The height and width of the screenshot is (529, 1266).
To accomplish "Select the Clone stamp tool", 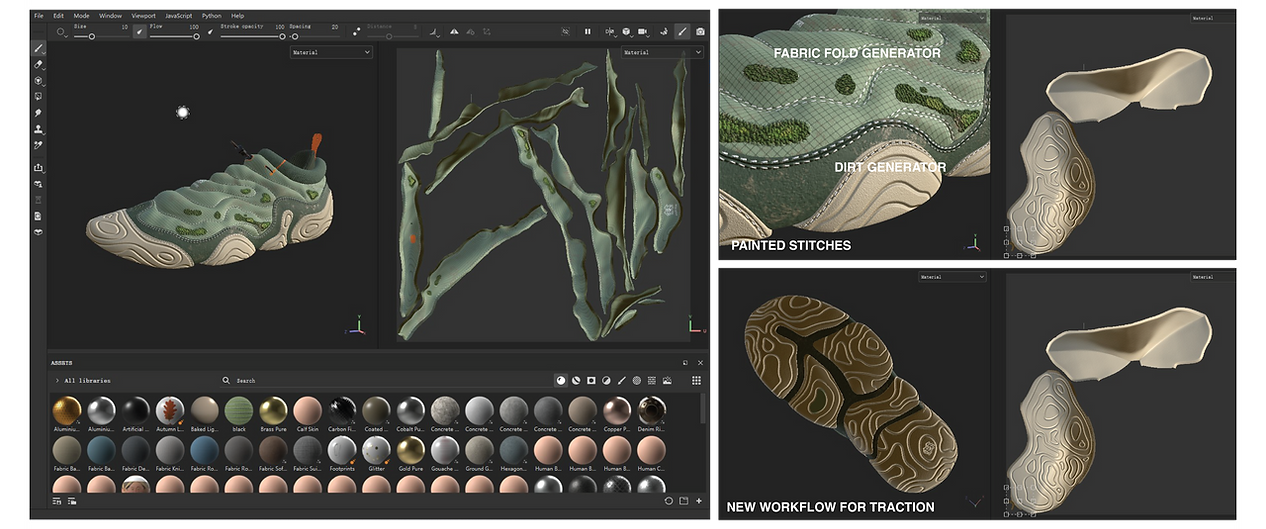I will (x=39, y=129).
